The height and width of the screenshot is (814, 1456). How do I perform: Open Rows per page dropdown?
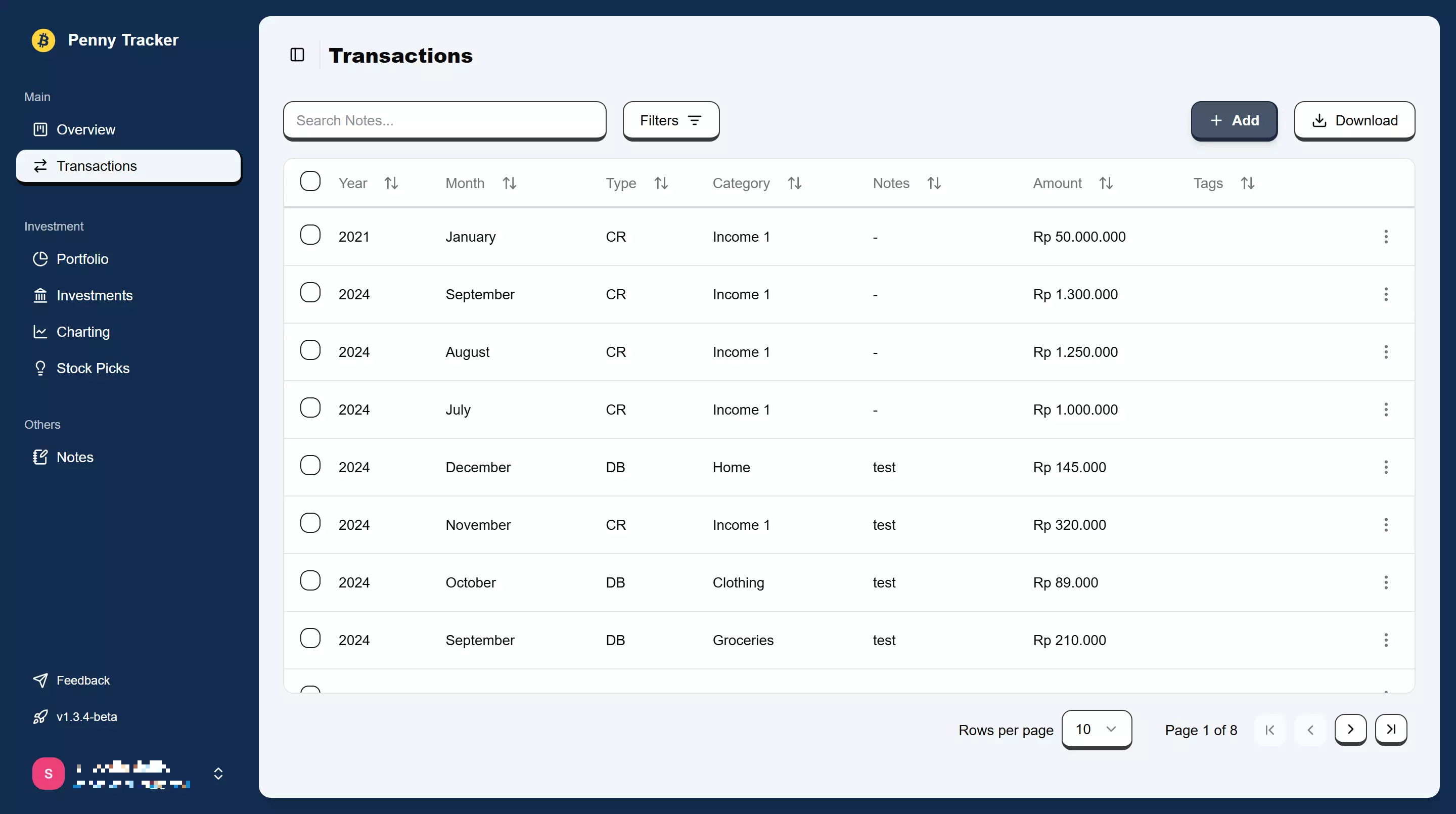click(1097, 730)
